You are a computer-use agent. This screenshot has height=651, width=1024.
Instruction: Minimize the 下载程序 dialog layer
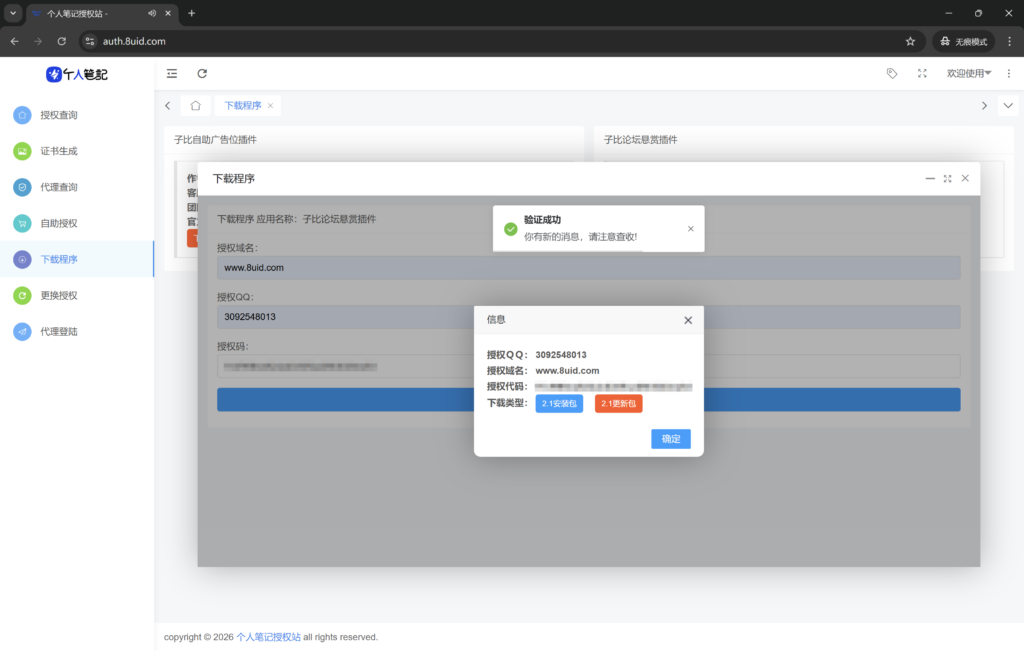click(x=930, y=178)
